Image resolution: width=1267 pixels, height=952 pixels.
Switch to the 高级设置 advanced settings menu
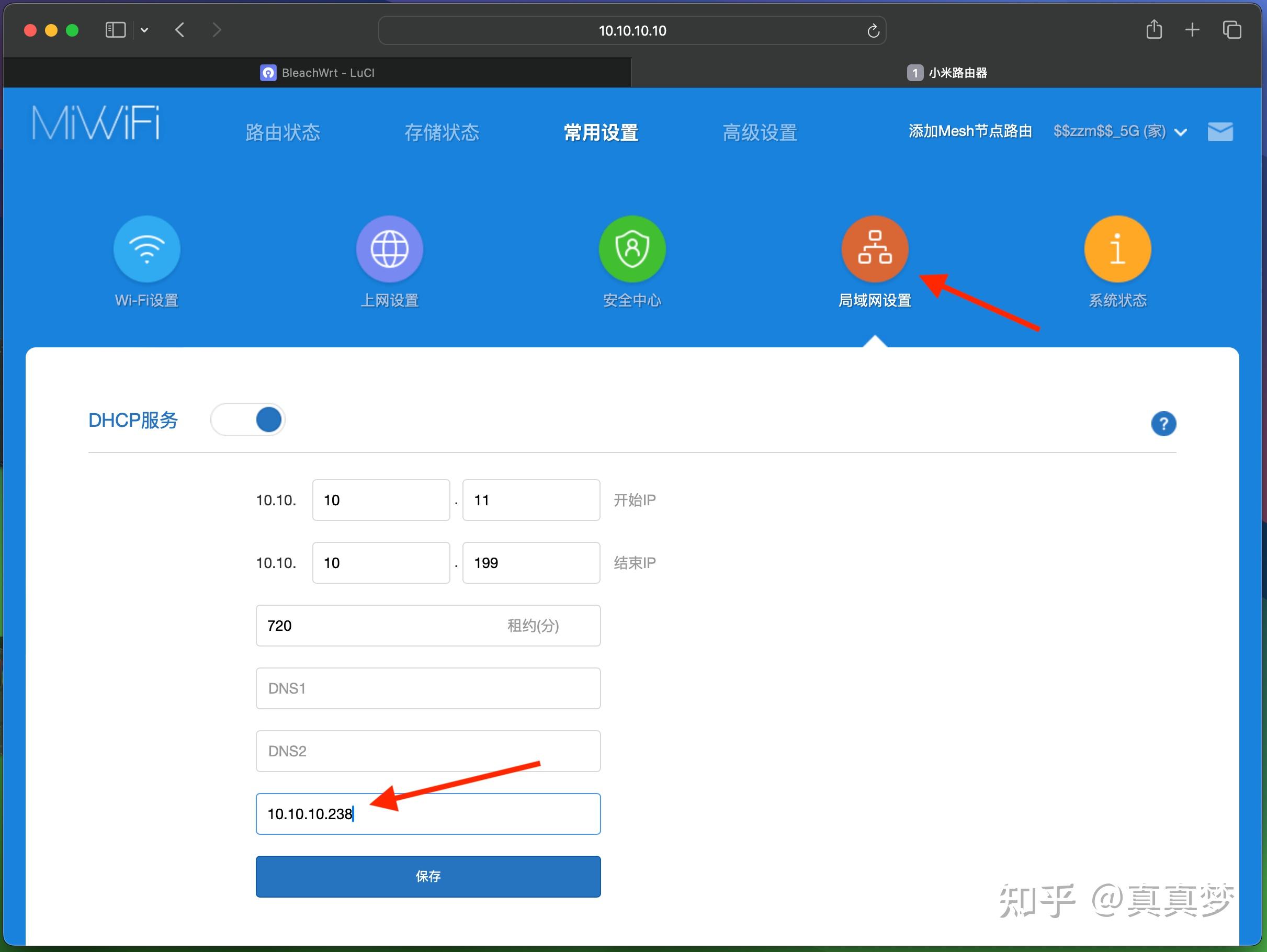pos(760,132)
